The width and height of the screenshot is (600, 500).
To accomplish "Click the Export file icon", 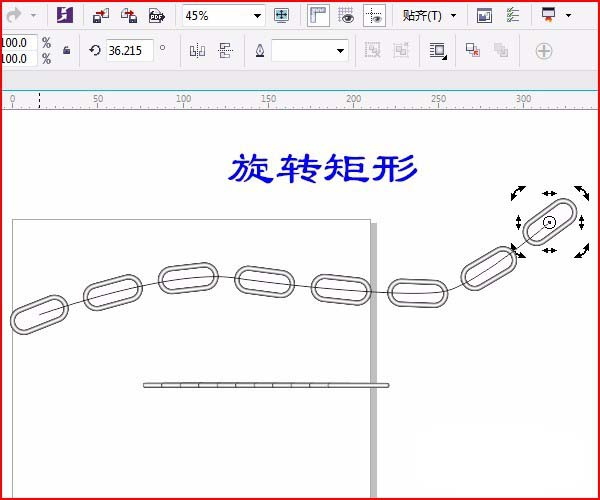I will coord(129,16).
